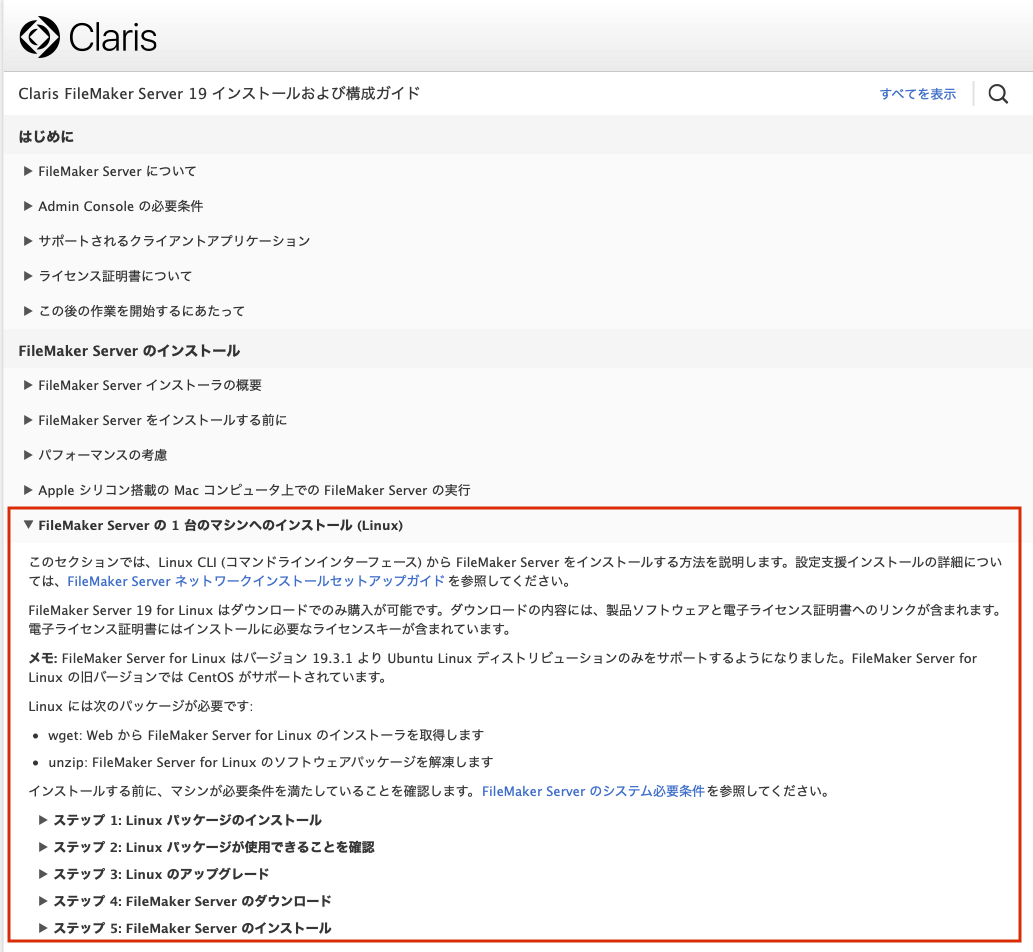The image size is (1033, 952).
Task: Expand Apple シリコン搭載の Mac topic
Action: [253, 490]
